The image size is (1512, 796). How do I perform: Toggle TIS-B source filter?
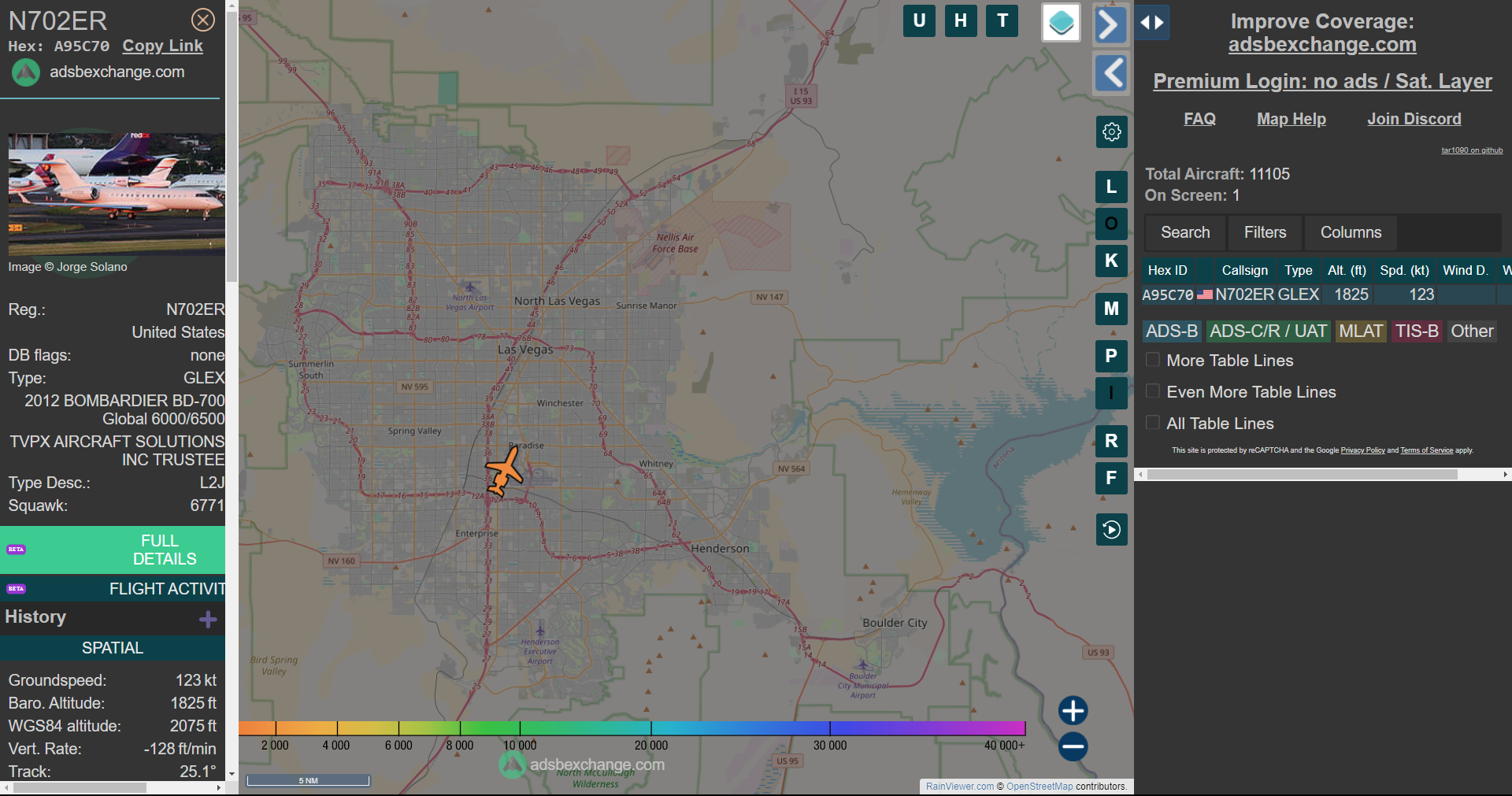tap(1417, 331)
